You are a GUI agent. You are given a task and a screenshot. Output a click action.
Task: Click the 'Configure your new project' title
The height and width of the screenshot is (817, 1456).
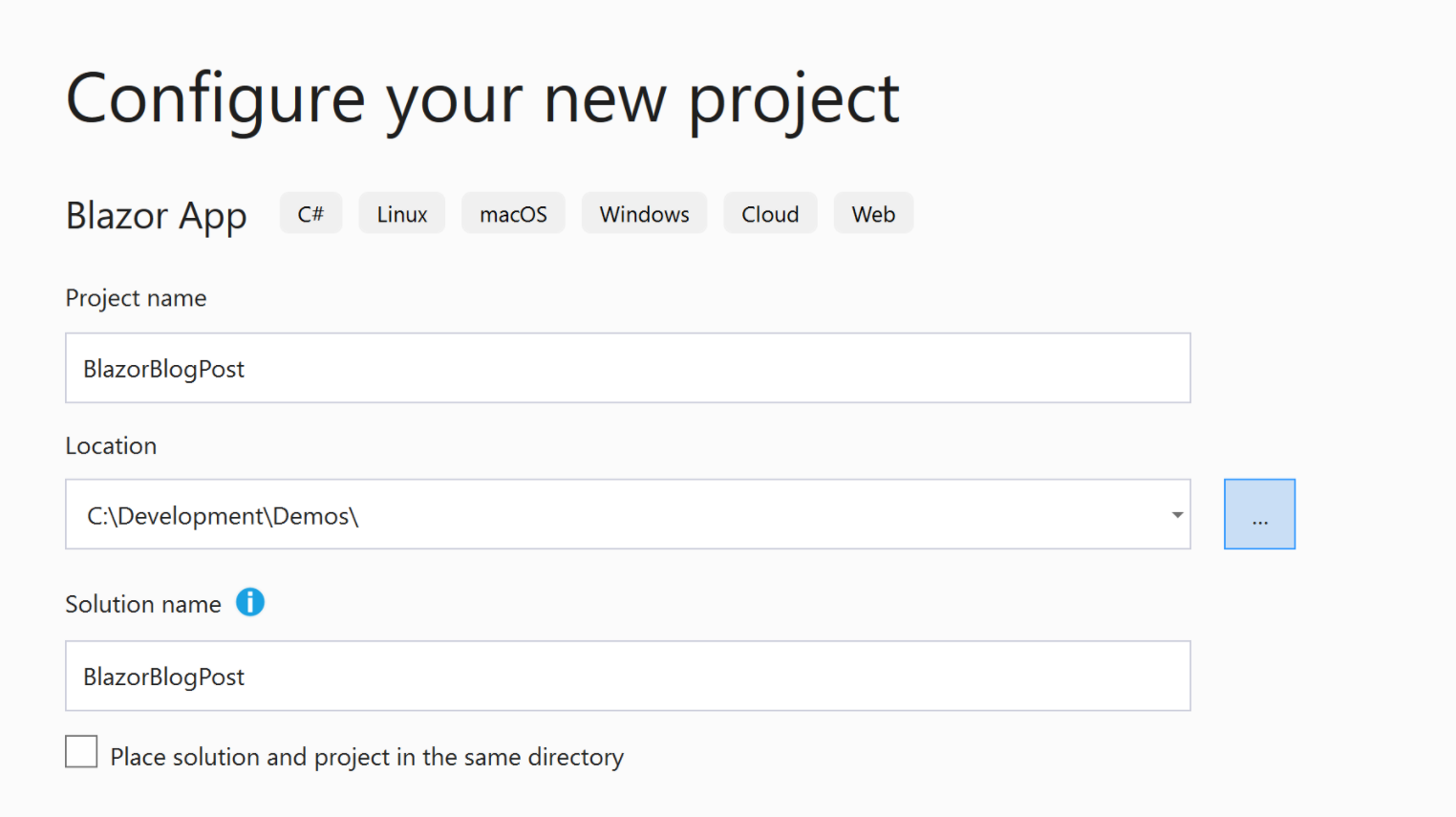(x=482, y=99)
